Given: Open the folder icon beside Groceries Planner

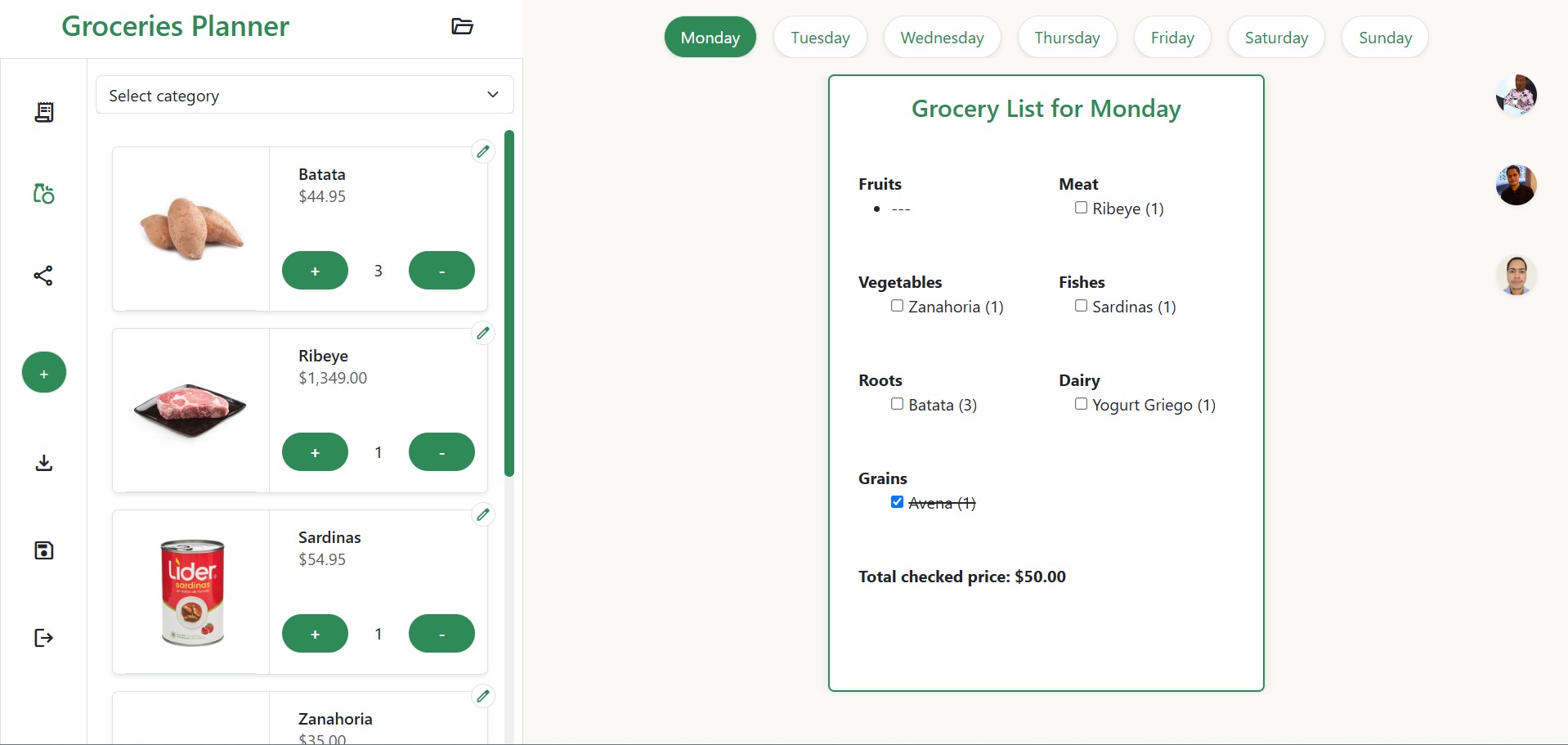Looking at the screenshot, I should 462,26.
